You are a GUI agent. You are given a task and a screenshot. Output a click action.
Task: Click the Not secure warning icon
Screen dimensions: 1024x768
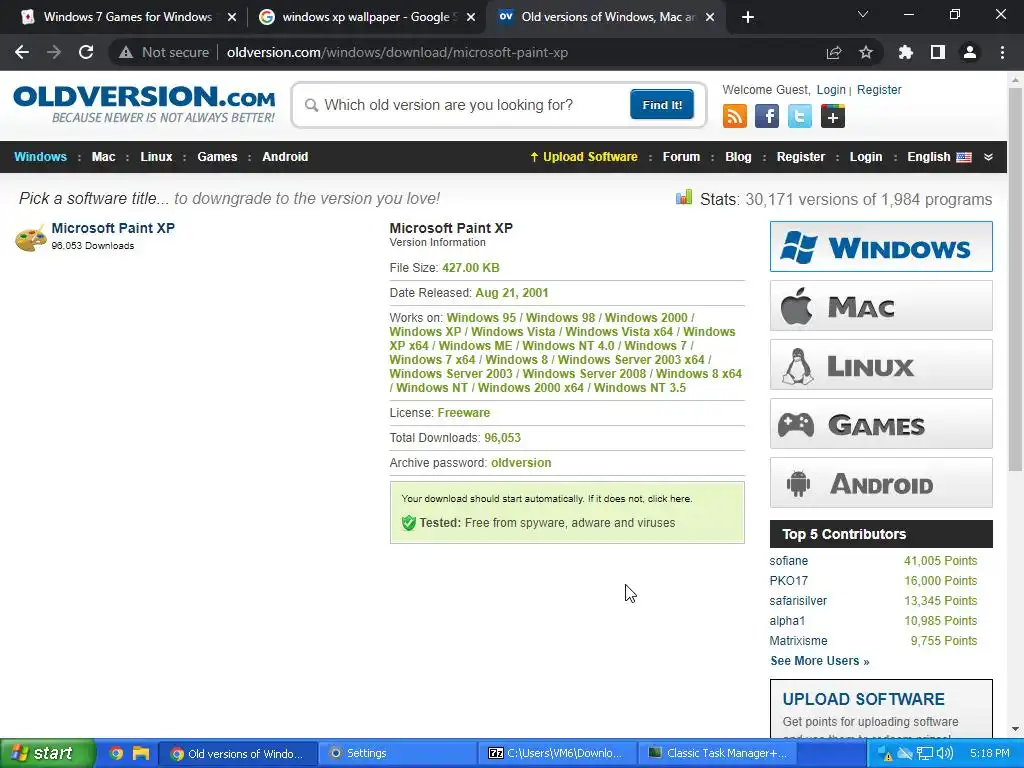pos(125,52)
